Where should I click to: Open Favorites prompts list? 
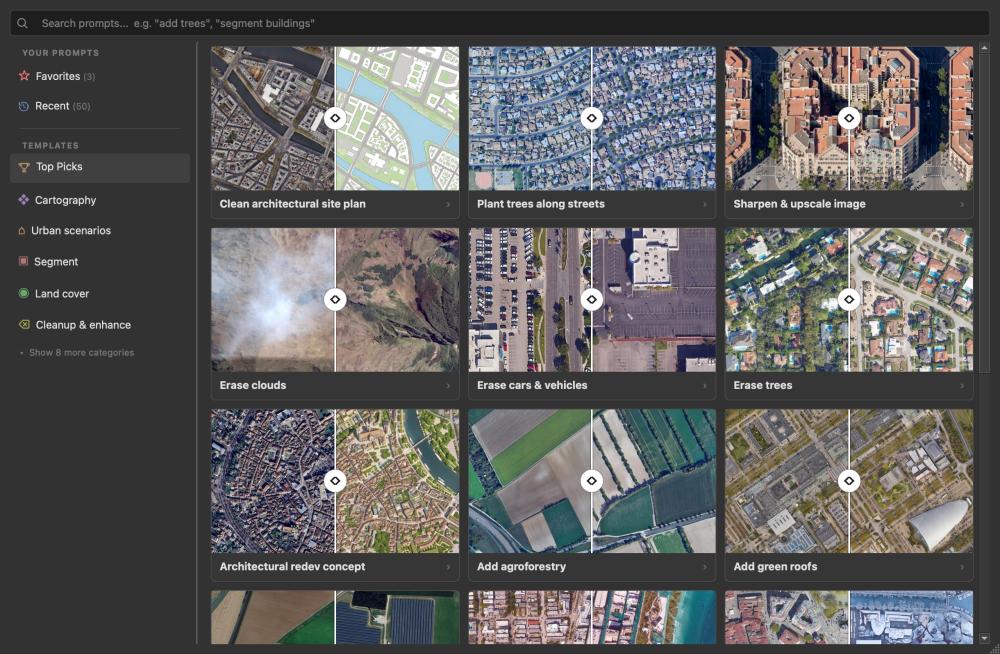[x=99, y=76]
